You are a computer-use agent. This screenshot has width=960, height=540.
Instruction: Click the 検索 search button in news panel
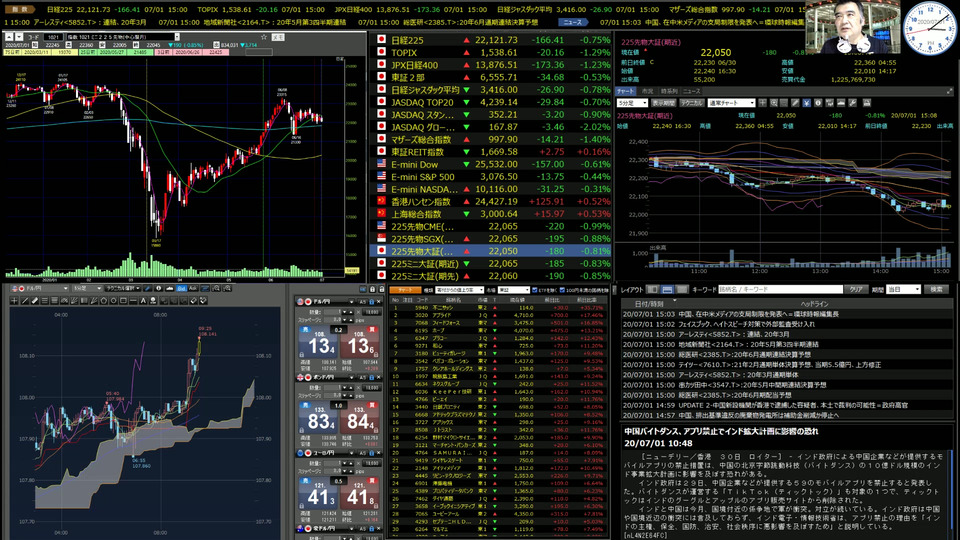coord(937,289)
